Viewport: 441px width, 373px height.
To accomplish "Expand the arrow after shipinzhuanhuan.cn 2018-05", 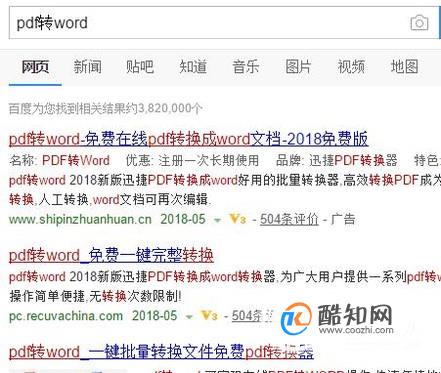I will point(217,220).
